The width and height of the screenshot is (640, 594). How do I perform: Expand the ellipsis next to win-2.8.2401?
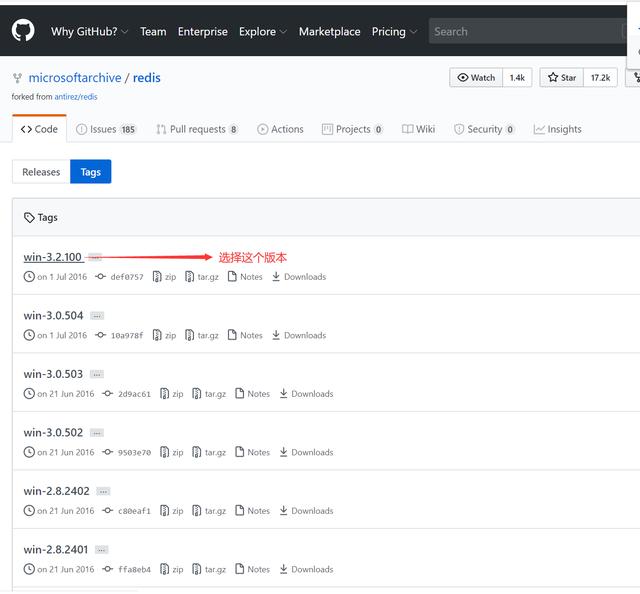click(102, 550)
